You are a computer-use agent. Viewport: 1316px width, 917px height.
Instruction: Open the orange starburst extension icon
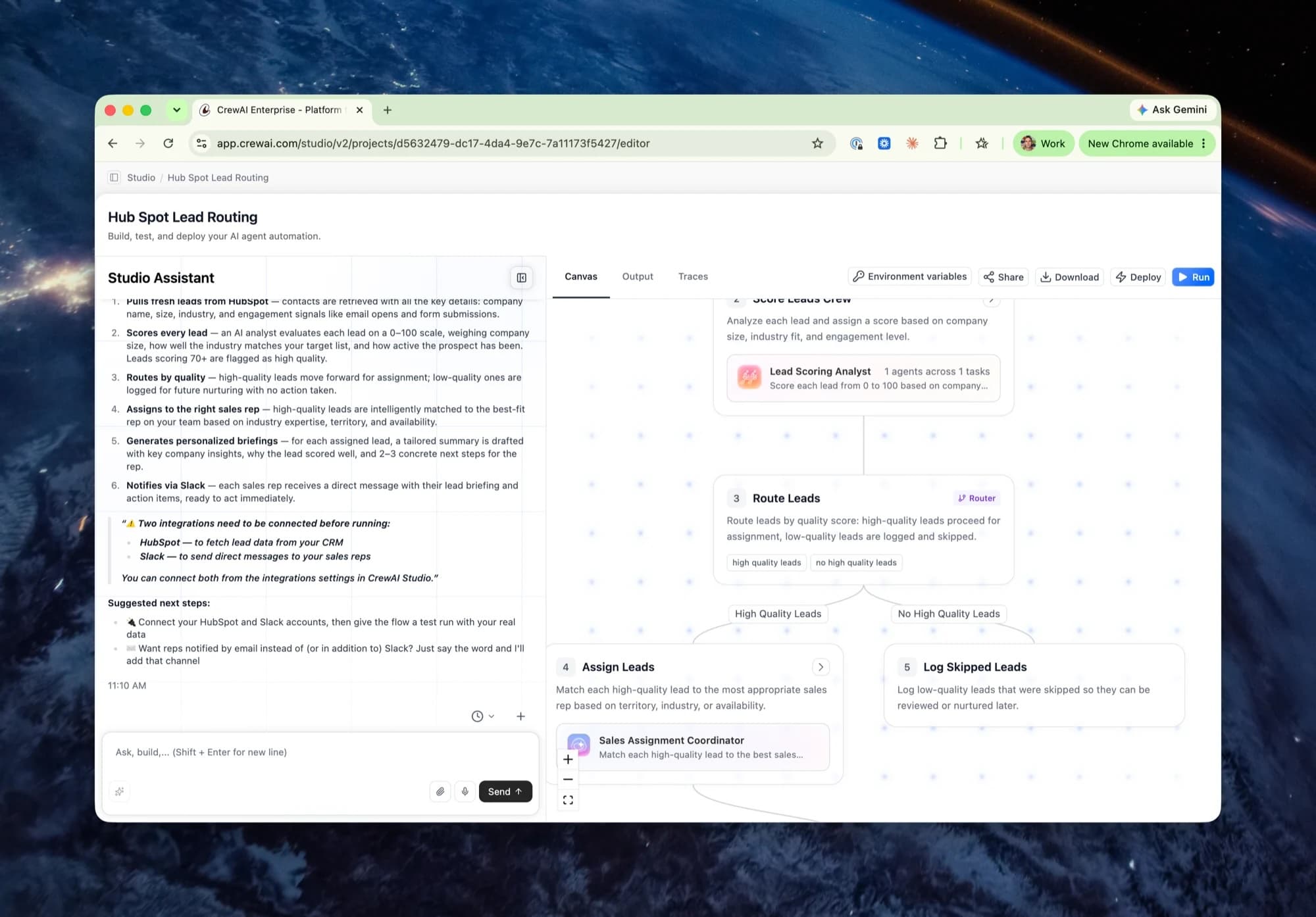click(x=912, y=143)
